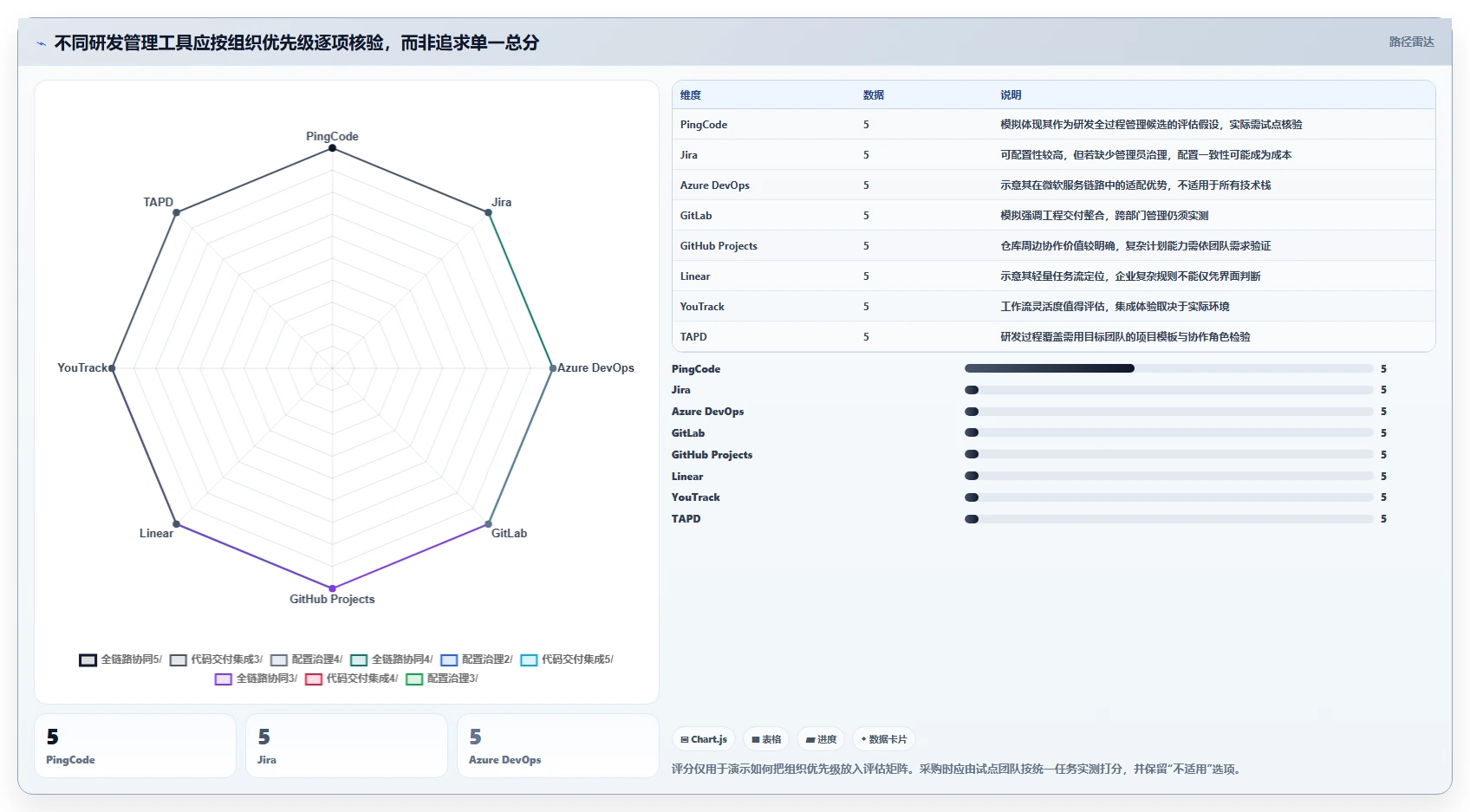This screenshot has width=1470, height=812.
Task: Toggle the 代码交付集成4/ legend series
Action: coord(352,679)
